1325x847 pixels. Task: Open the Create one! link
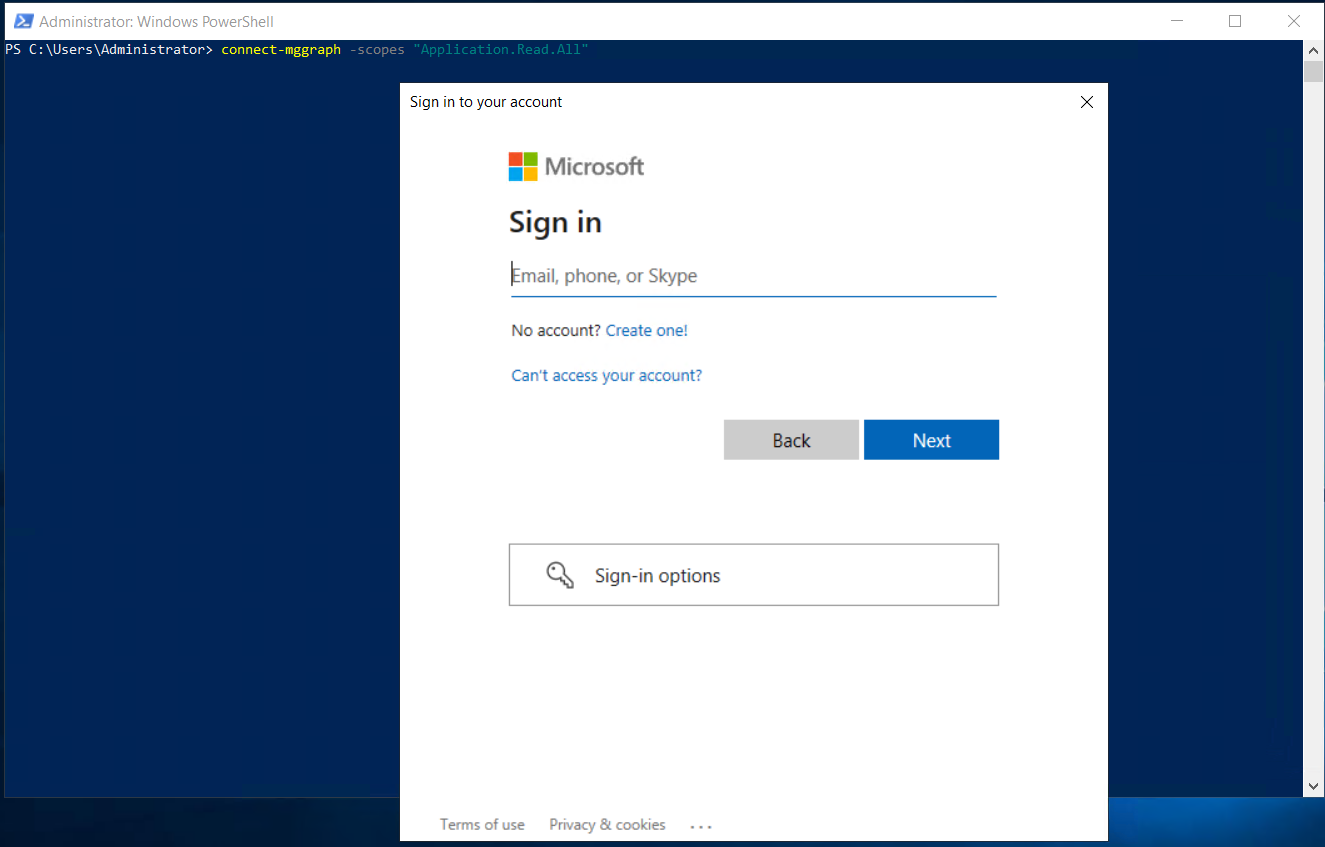coord(647,330)
